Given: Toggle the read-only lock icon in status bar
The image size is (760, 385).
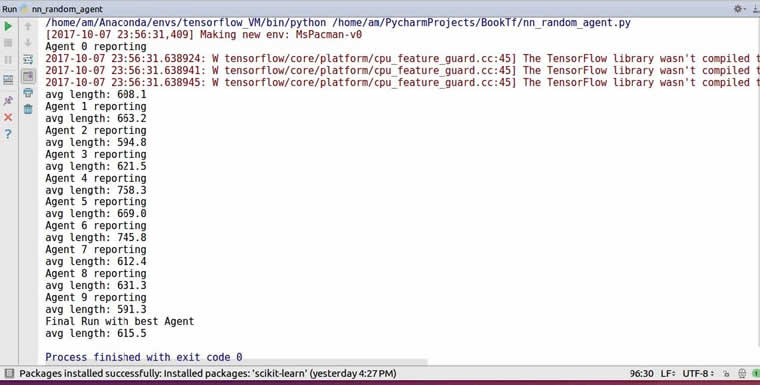Looking at the screenshot, I should click(726, 373).
